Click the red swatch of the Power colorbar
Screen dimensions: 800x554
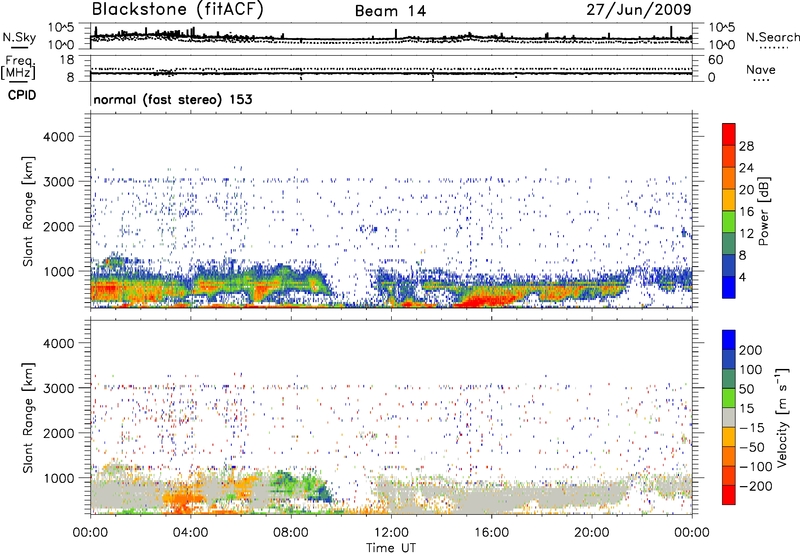pos(729,134)
